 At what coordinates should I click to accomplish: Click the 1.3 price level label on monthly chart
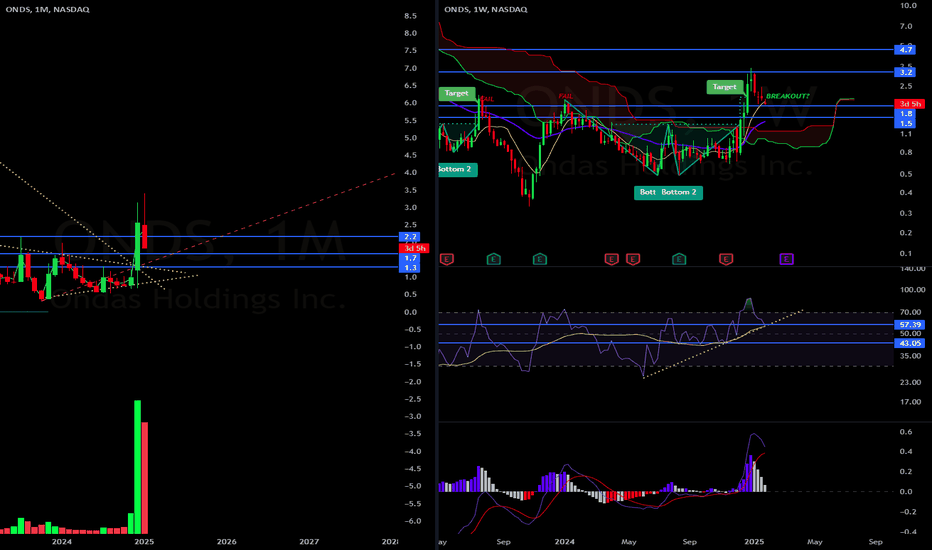[x=410, y=268]
